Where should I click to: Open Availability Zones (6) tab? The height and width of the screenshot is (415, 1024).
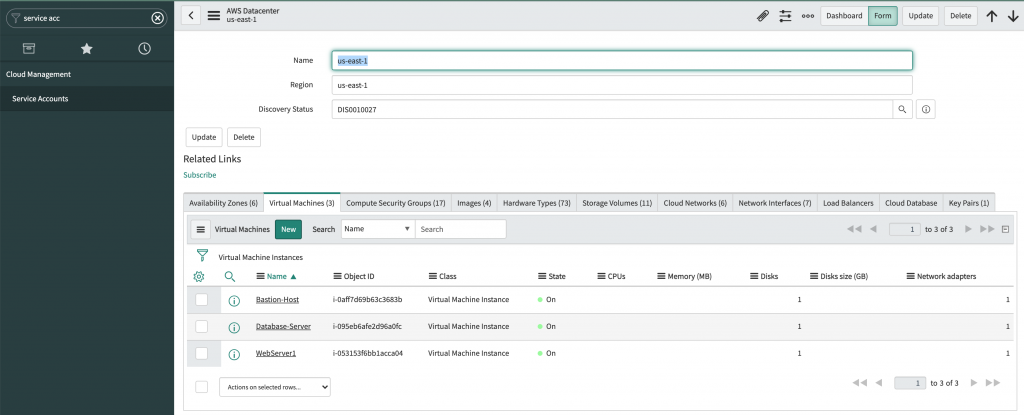(223, 203)
